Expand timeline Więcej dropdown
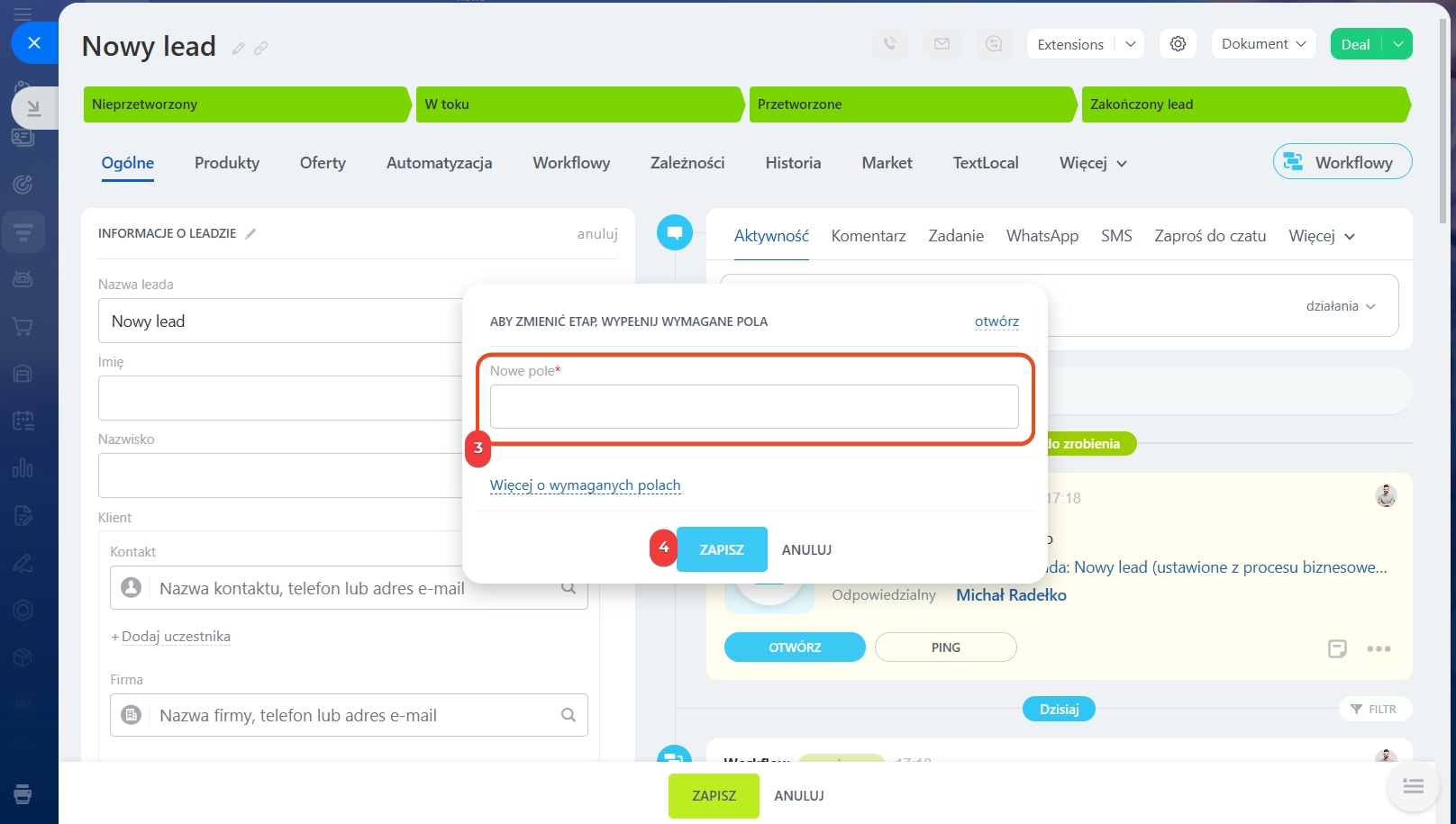Screen dimensions: 1456x824 (x=1322, y=236)
